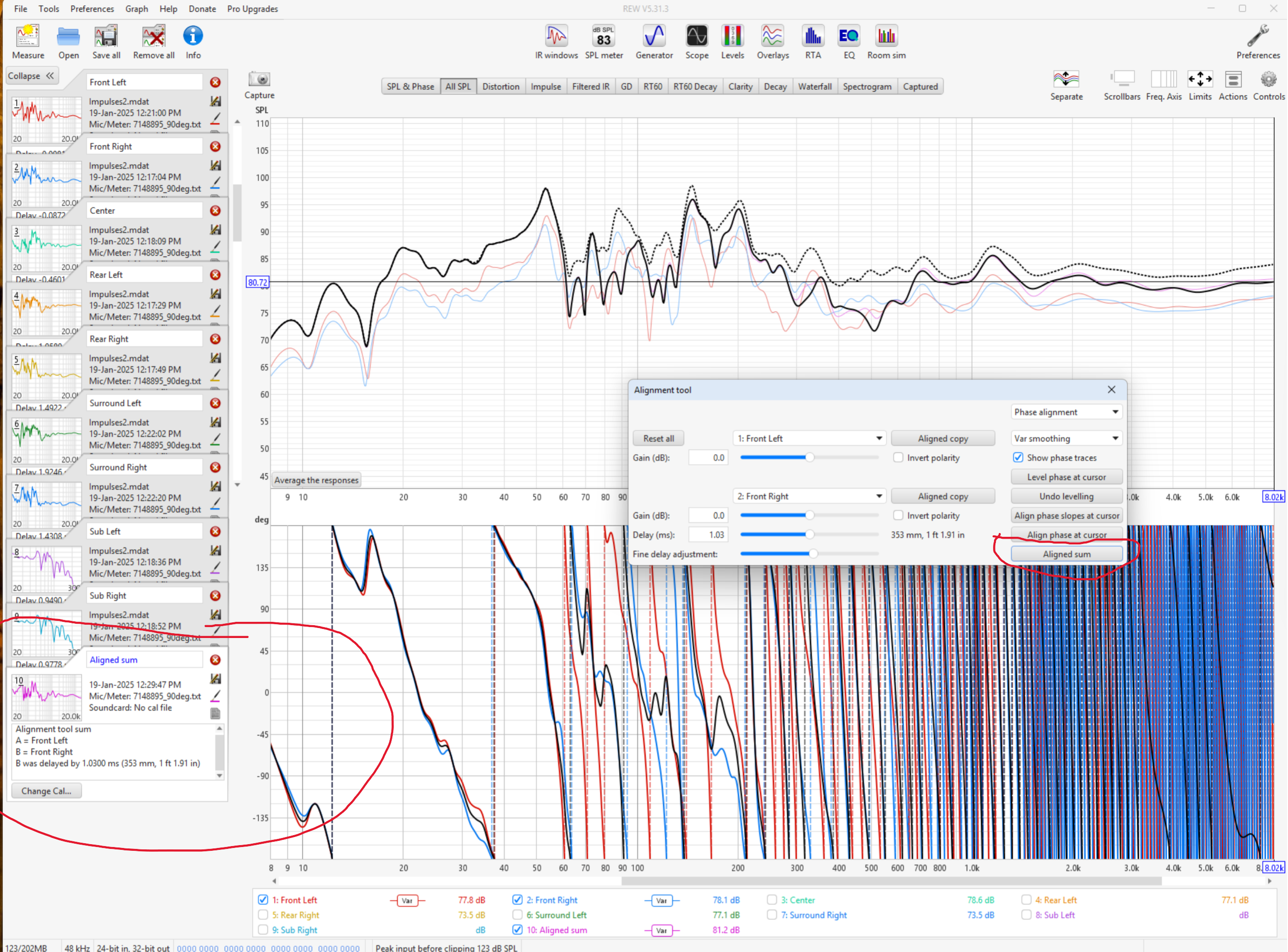
Task: Open the File menu
Action: (20, 9)
